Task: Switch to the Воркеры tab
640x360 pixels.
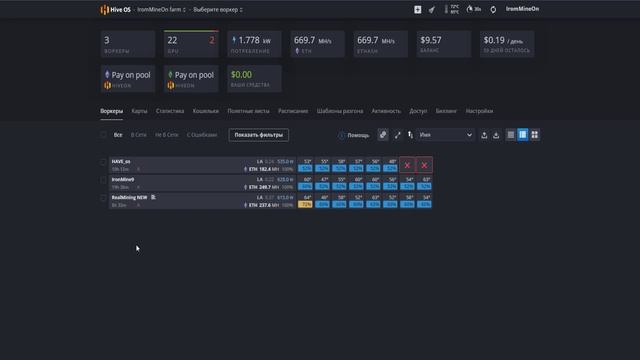Action: pyautogui.click(x=111, y=111)
